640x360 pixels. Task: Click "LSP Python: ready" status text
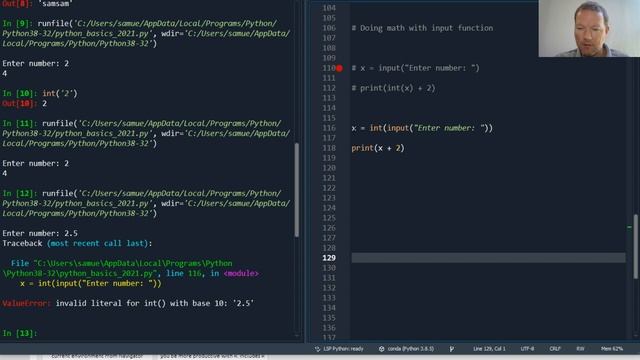[343, 349]
